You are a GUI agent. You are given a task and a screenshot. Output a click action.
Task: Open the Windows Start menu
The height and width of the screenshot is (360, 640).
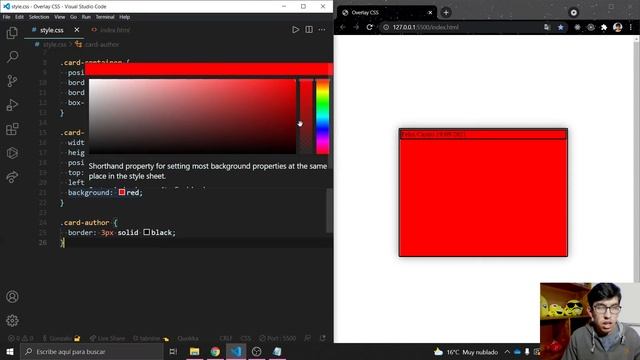(x=10, y=351)
